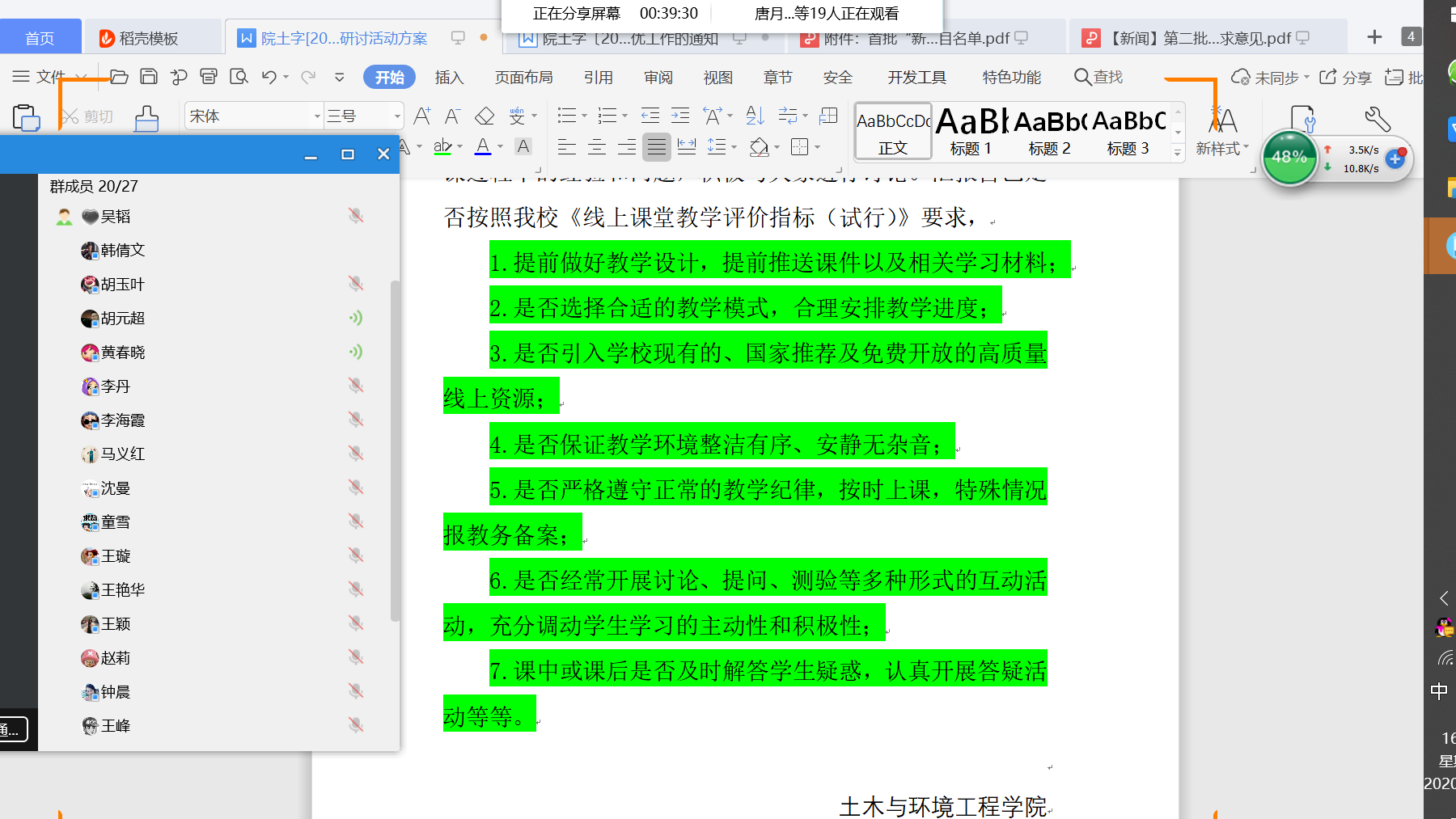Viewport: 1456px width, 819px height.
Task: Open the 页面布局 ribbon tab
Action: click(x=523, y=78)
